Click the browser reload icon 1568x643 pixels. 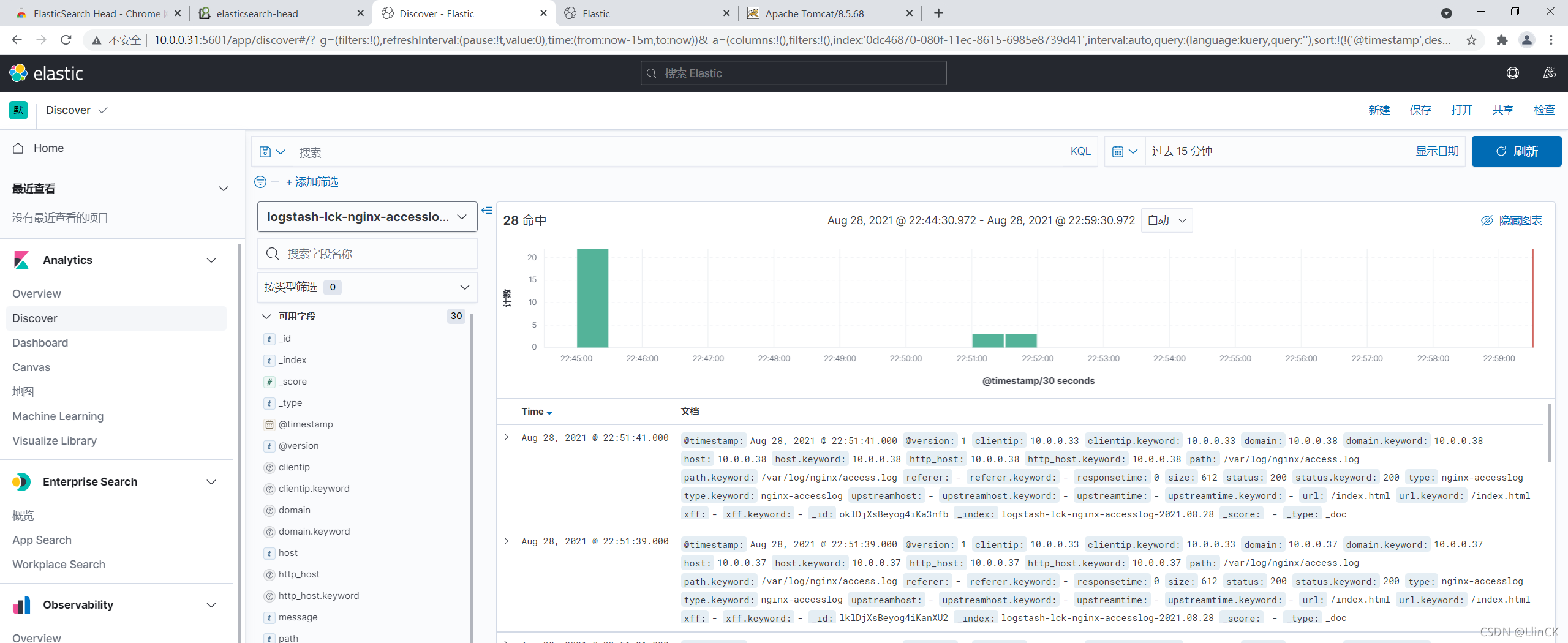[66, 40]
